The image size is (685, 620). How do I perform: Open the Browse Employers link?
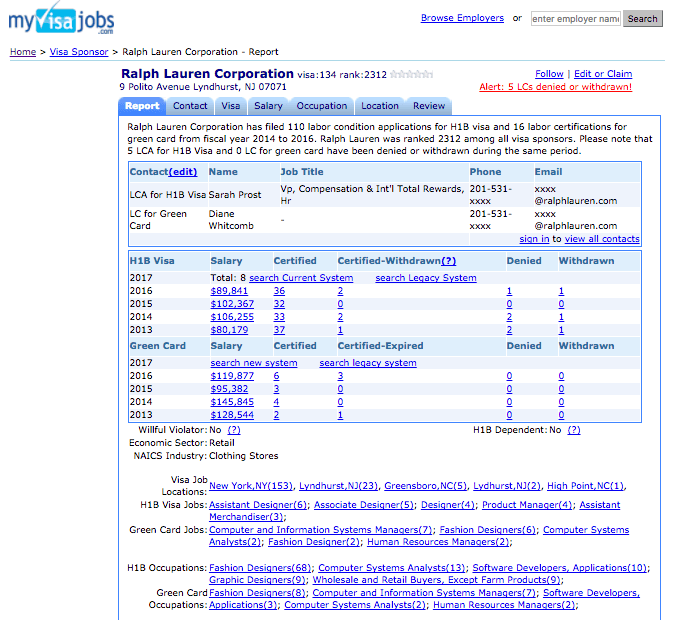pos(462,18)
